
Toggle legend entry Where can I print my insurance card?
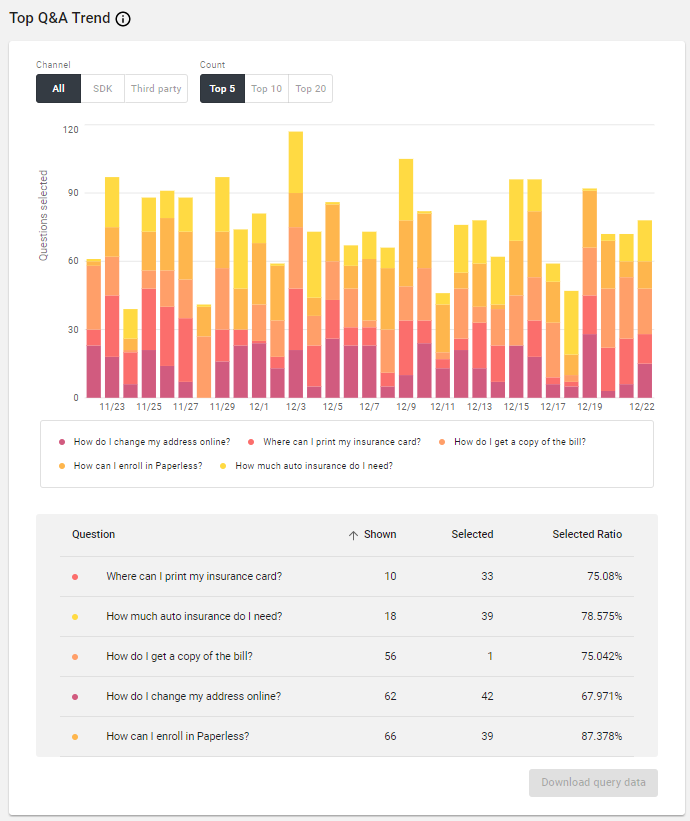point(335,442)
